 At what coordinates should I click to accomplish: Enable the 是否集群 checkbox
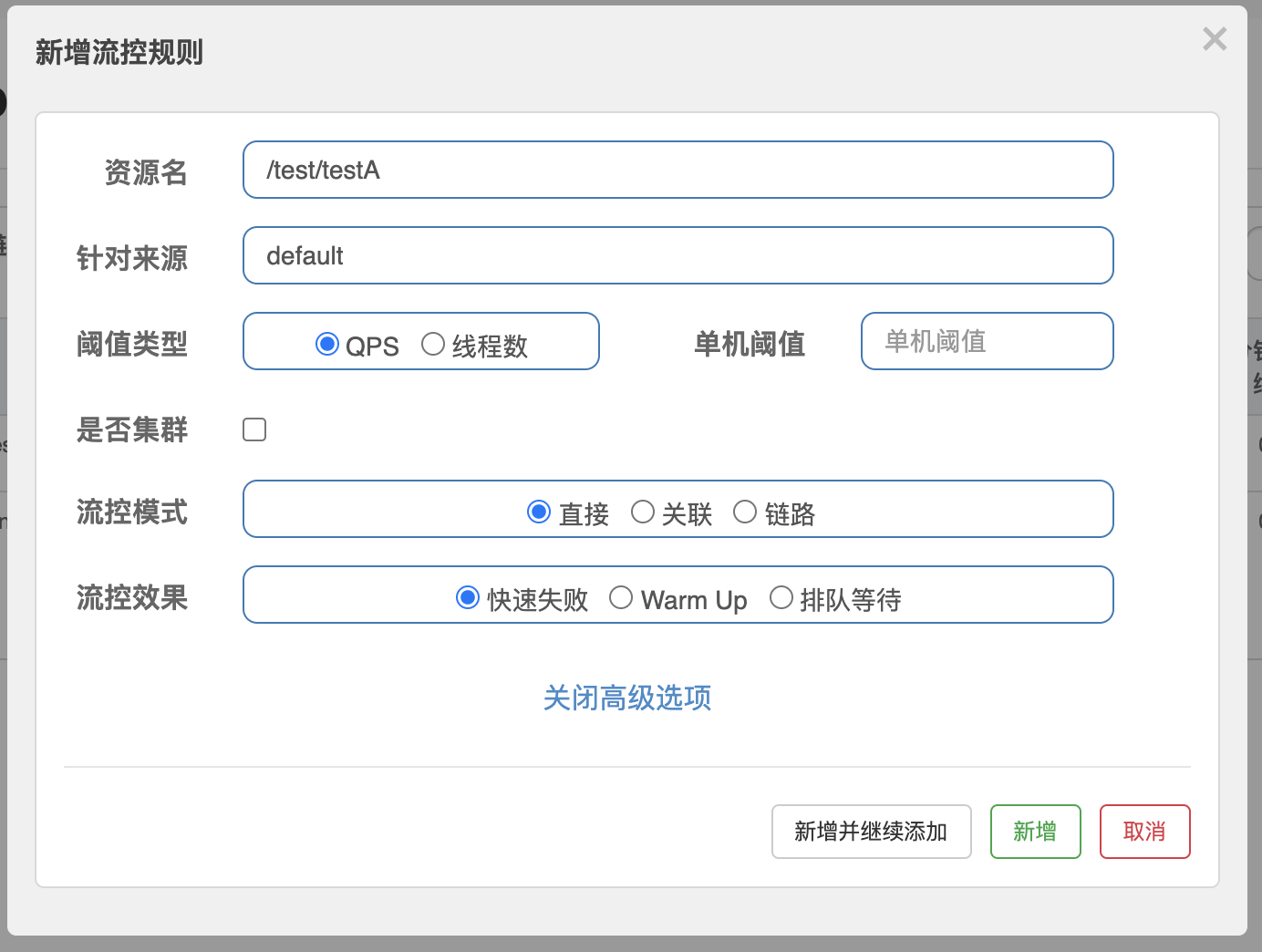click(254, 429)
